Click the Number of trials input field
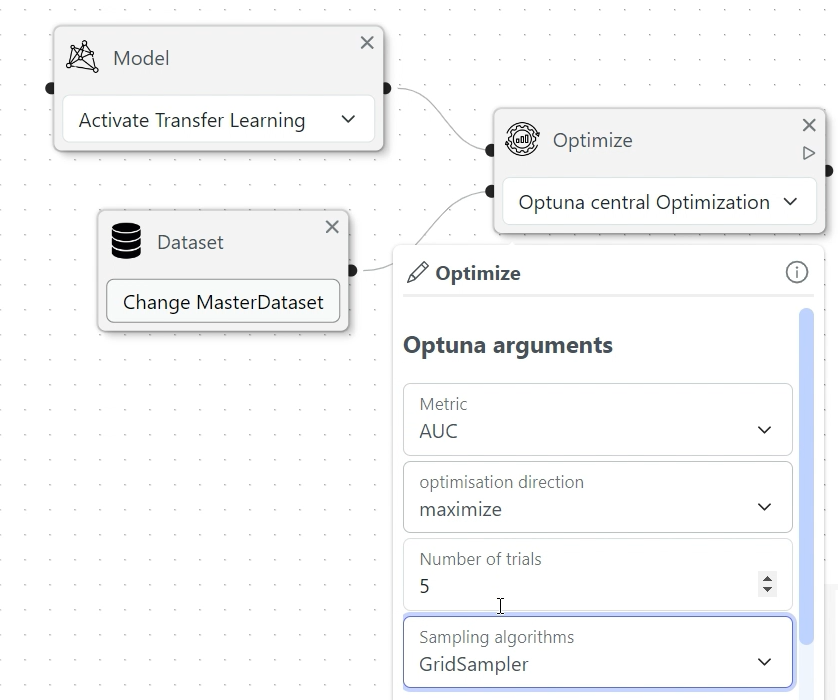The width and height of the screenshot is (838, 700). (x=580, y=586)
